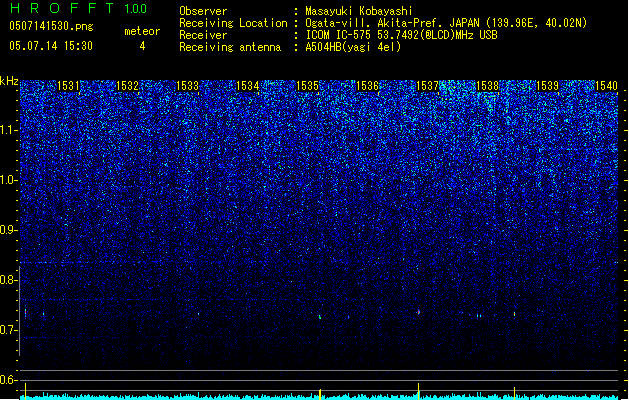Image resolution: width=629 pixels, height=400 pixels.
Task: Click the 1537 time marker
Action: [427, 86]
